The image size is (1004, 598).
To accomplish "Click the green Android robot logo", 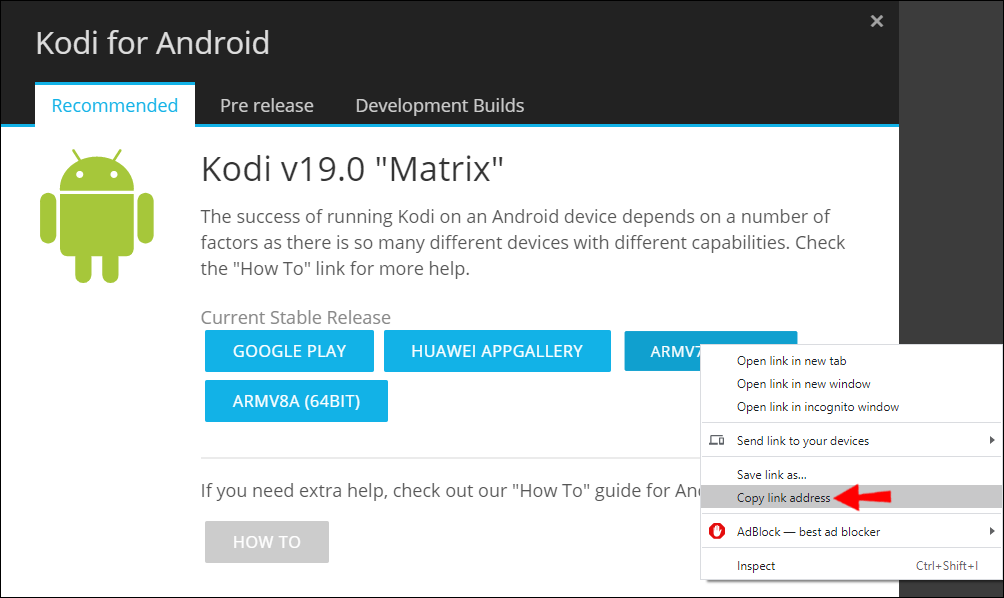I will (97, 215).
